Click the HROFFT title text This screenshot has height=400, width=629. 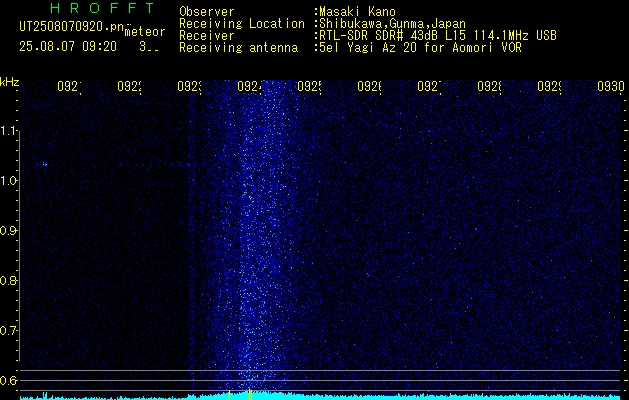[102, 8]
